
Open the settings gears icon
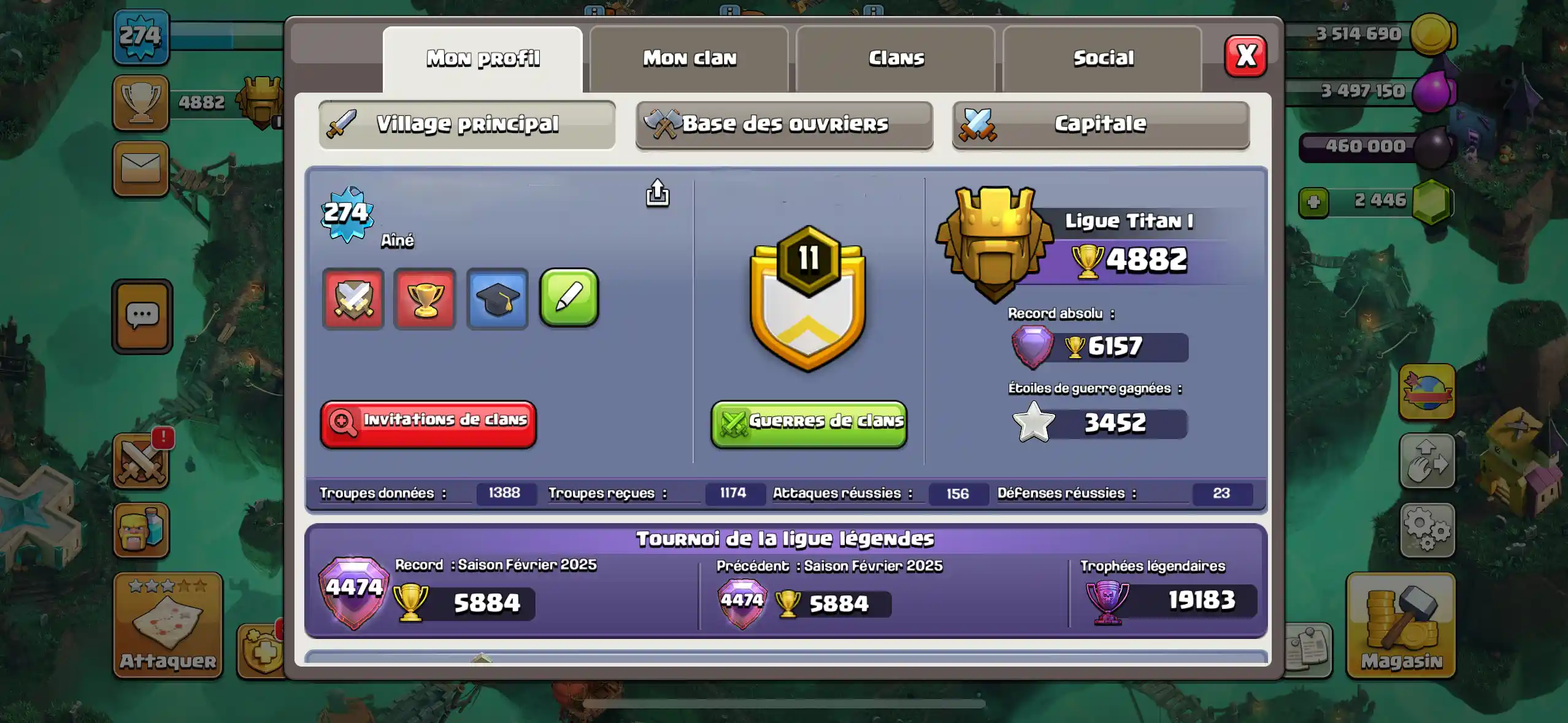[x=1427, y=530]
